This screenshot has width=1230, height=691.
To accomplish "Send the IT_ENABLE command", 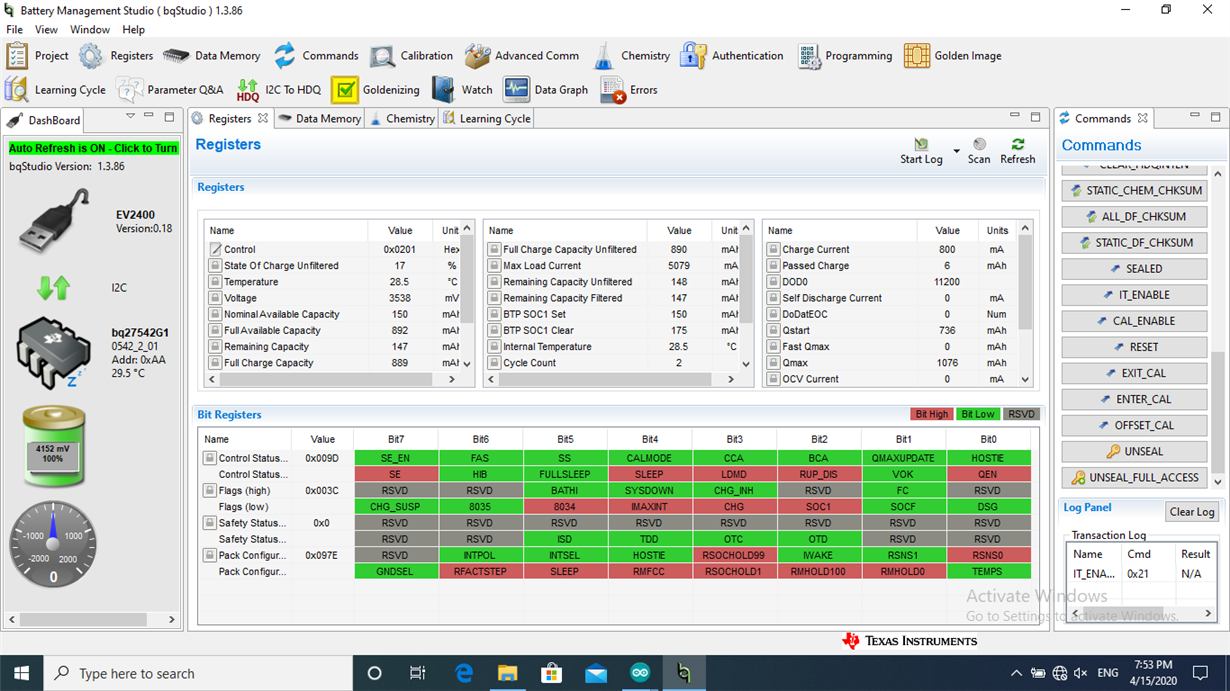I will point(1134,295).
